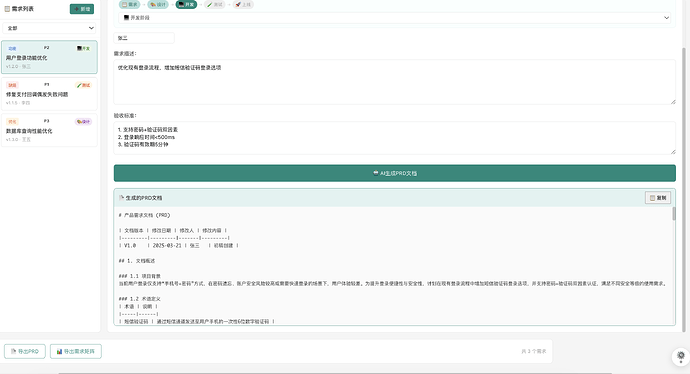
Task: Click the 复制 copy button
Action: coord(658,198)
